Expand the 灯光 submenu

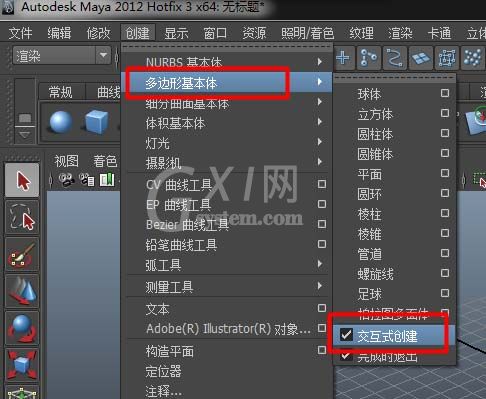click(227, 143)
